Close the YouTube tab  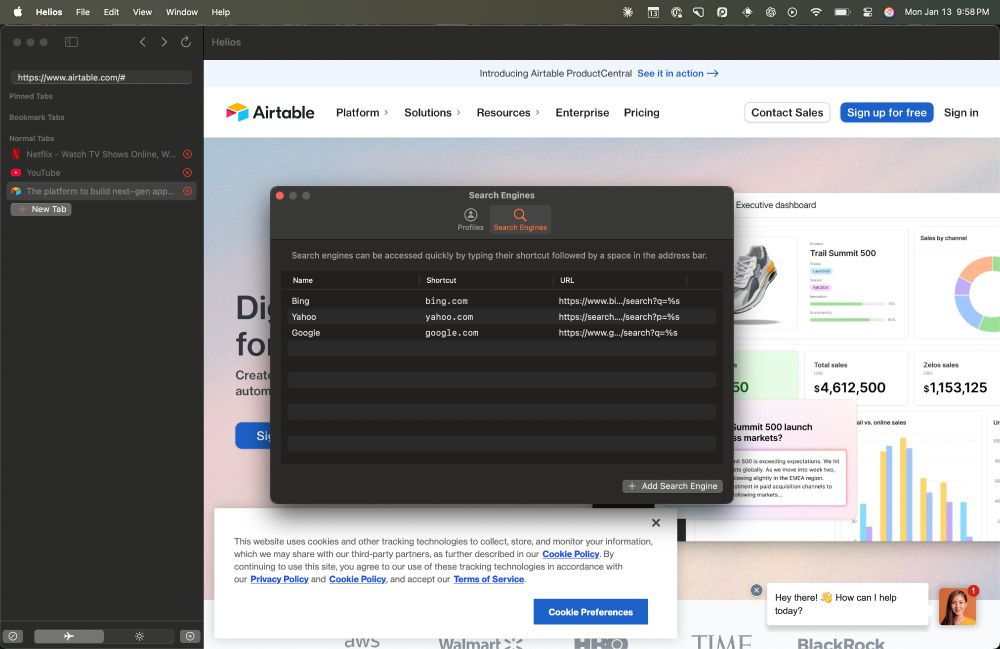click(x=188, y=173)
